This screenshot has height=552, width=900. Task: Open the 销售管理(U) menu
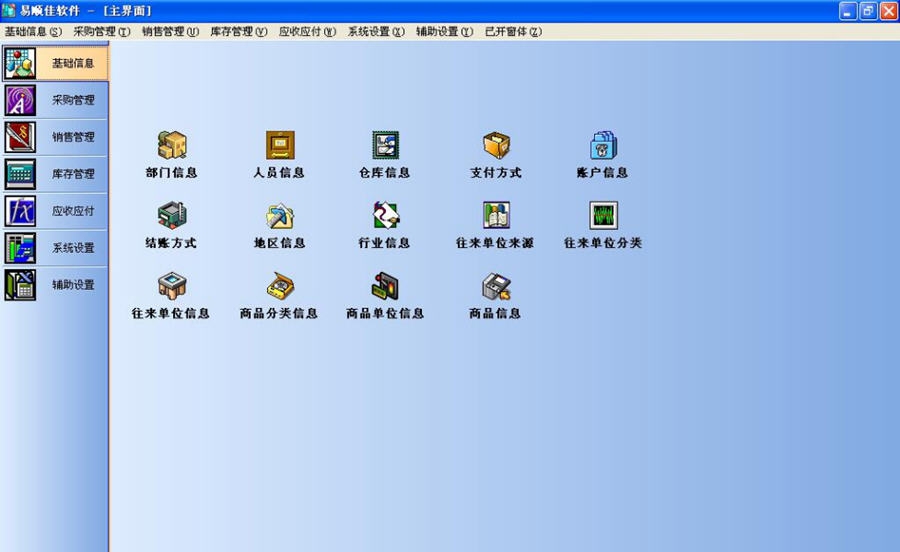pos(170,32)
